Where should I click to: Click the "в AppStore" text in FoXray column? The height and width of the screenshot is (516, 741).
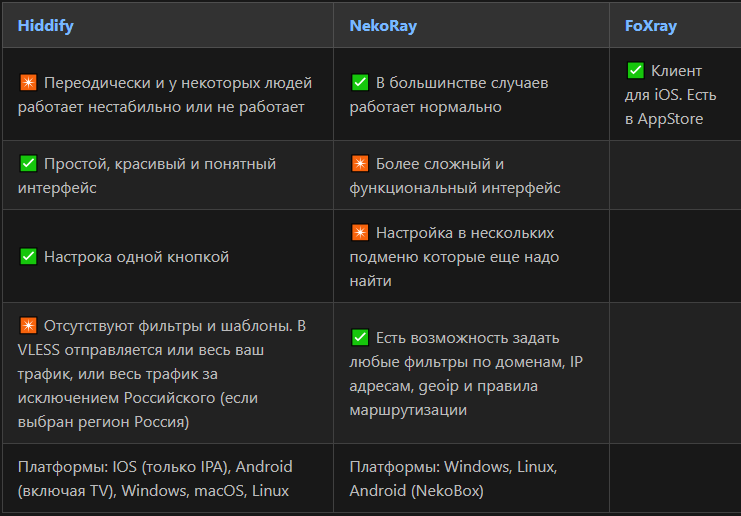[x=664, y=119]
